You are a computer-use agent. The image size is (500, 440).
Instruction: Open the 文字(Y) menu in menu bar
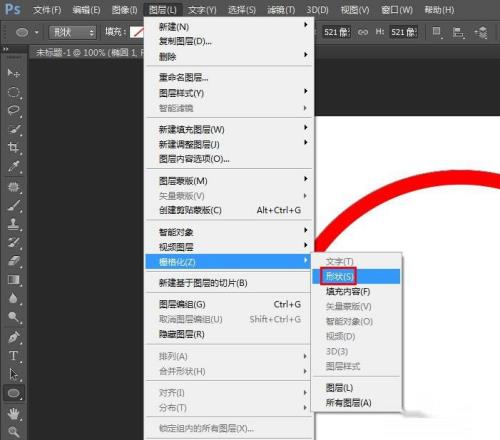(x=202, y=10)
